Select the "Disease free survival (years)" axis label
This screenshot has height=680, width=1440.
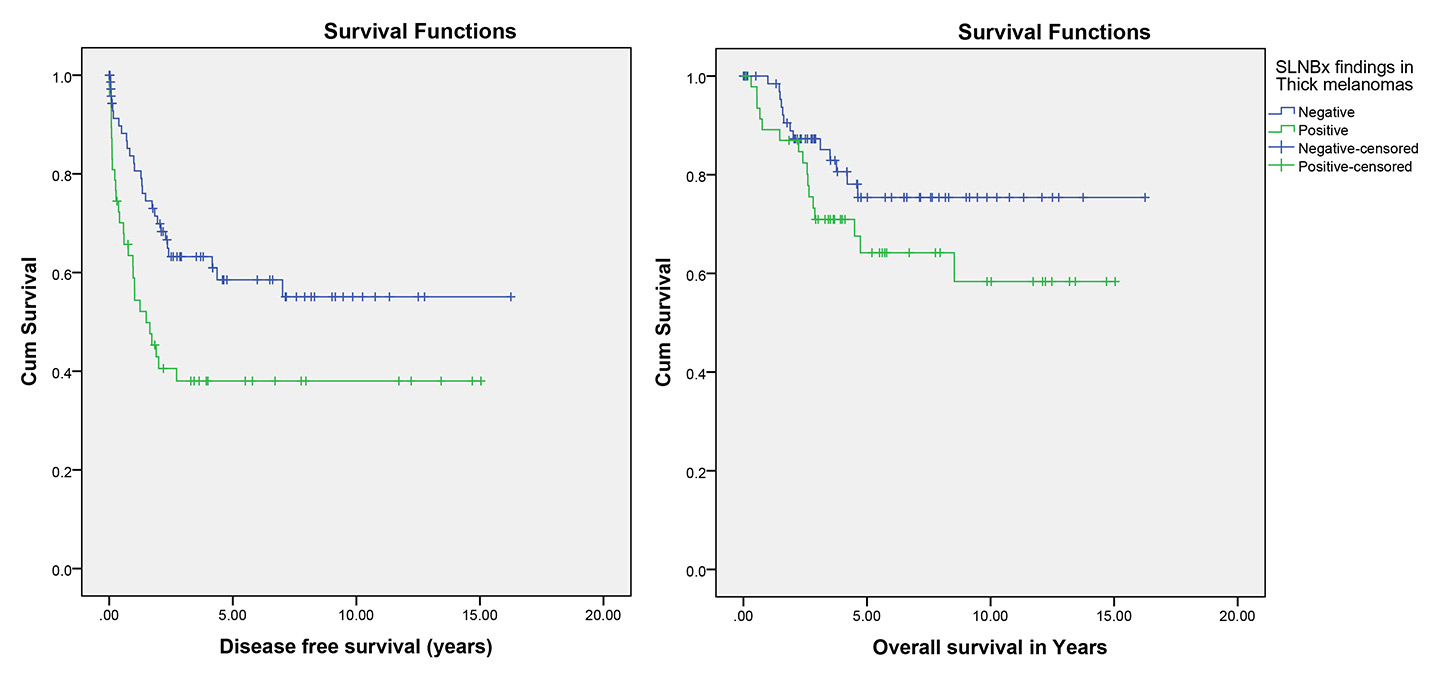356,647
